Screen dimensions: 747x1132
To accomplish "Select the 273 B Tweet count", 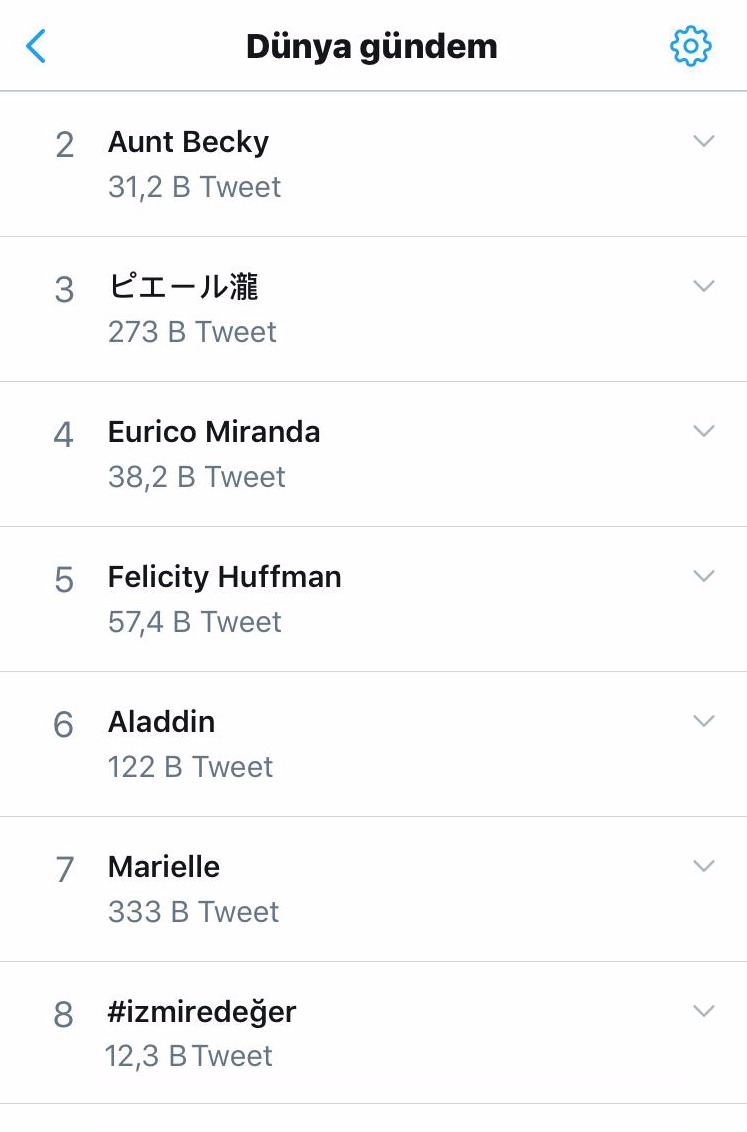I will [x=192, y=332].
